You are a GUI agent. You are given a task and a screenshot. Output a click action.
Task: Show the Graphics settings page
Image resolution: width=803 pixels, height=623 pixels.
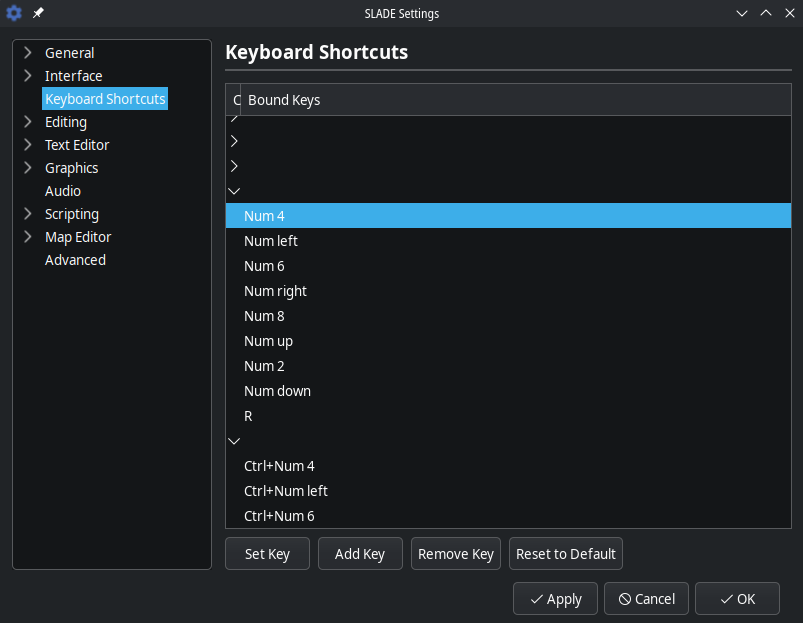pos(72,168)
